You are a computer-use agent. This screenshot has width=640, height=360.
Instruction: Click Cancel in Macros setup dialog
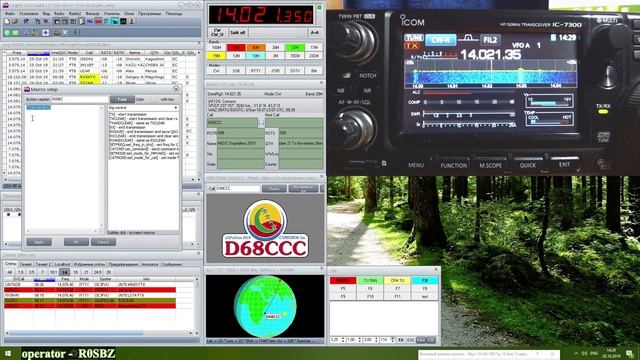pos(103,242)
